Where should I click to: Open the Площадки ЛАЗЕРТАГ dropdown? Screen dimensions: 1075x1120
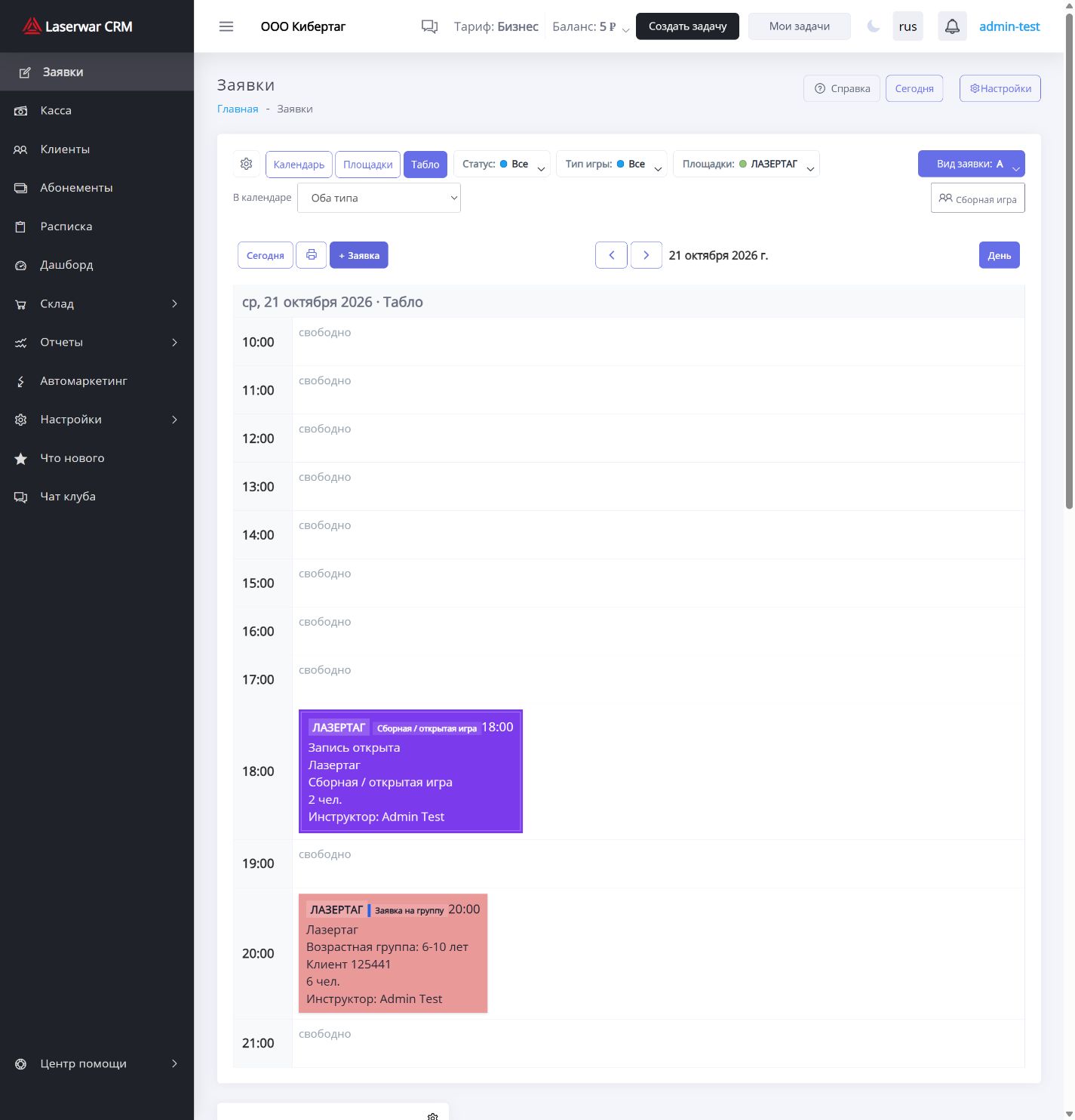click(x=746, y=164)
